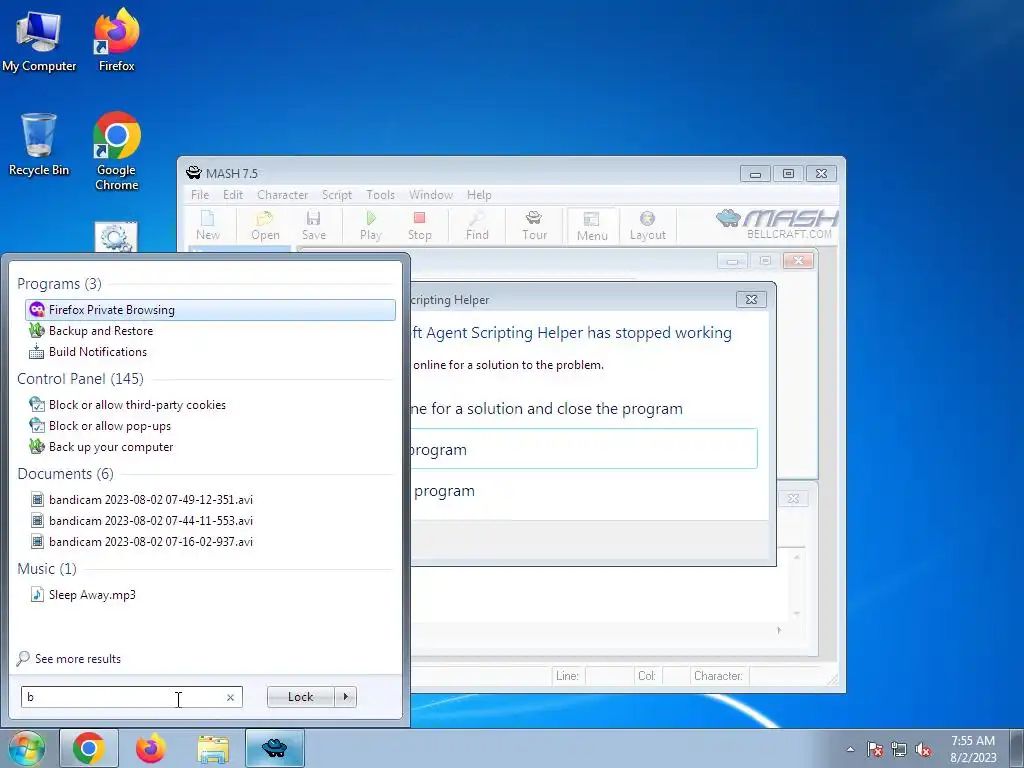Launch the Tour from MASH toolbar
Viewport: 1024px width, 768px height.
coord(534,226)
